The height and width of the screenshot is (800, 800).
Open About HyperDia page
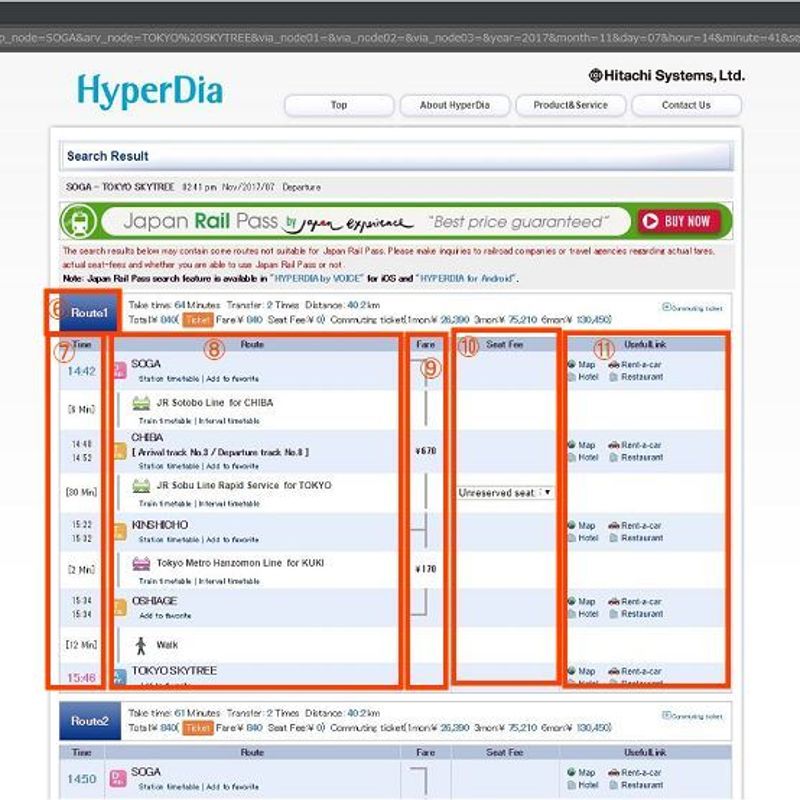click(x=455, y=105)
